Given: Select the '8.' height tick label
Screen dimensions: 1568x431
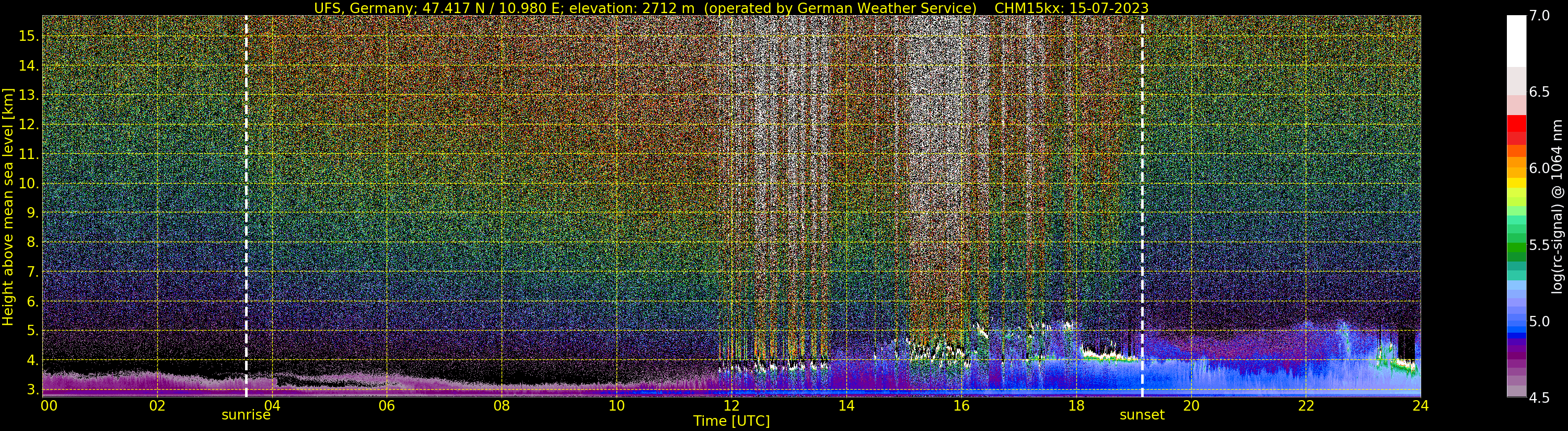Looking at the screenshot, I should tap(32, 242).
